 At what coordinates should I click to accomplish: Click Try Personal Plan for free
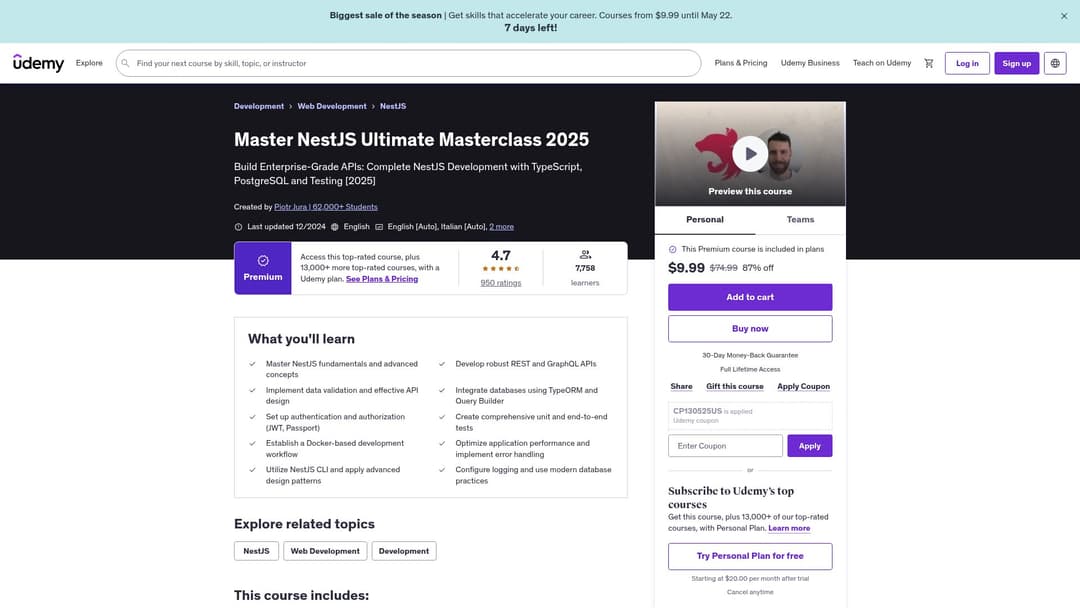750,556
